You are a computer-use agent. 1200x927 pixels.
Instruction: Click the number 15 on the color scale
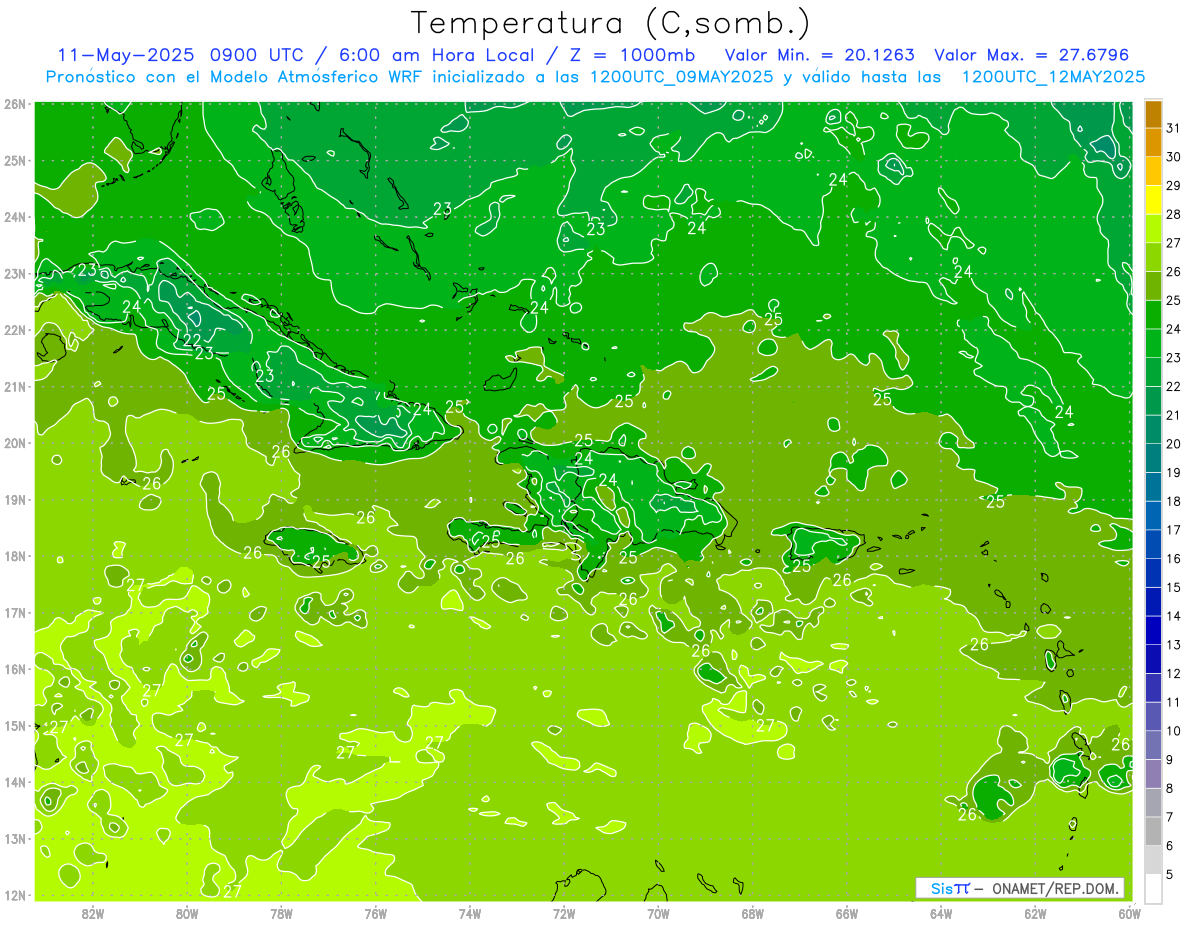click(x=1173, y=588)
